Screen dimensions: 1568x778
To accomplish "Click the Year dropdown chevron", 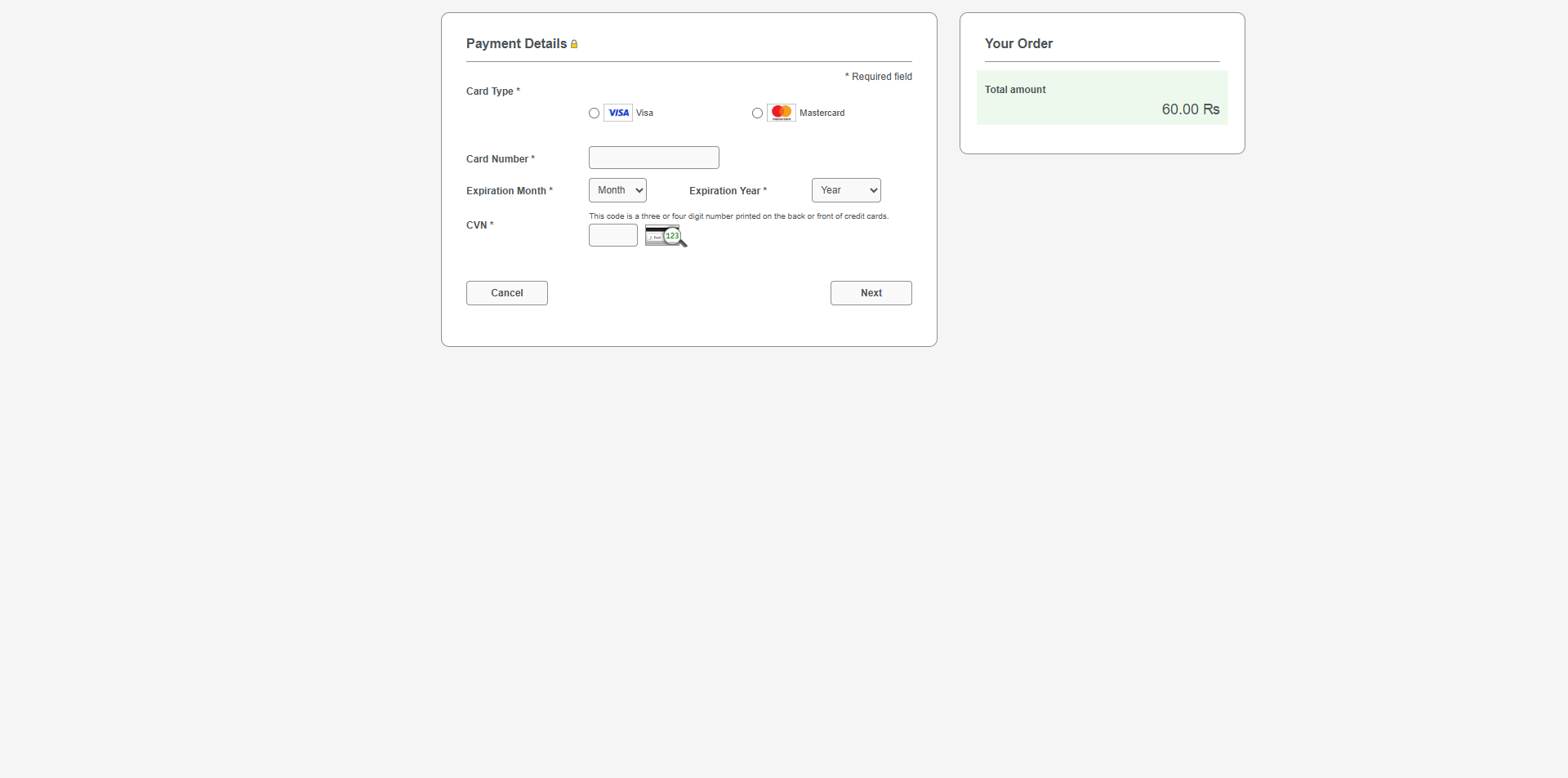I will pos(870,190).
